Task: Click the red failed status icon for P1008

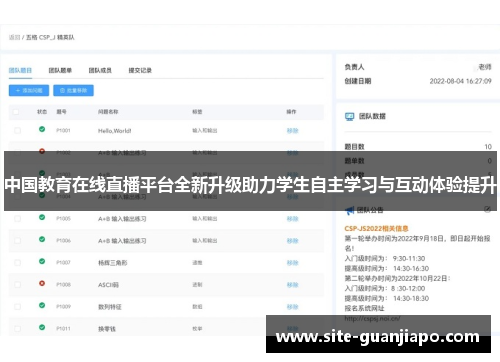Action: [x=42, y=283]
